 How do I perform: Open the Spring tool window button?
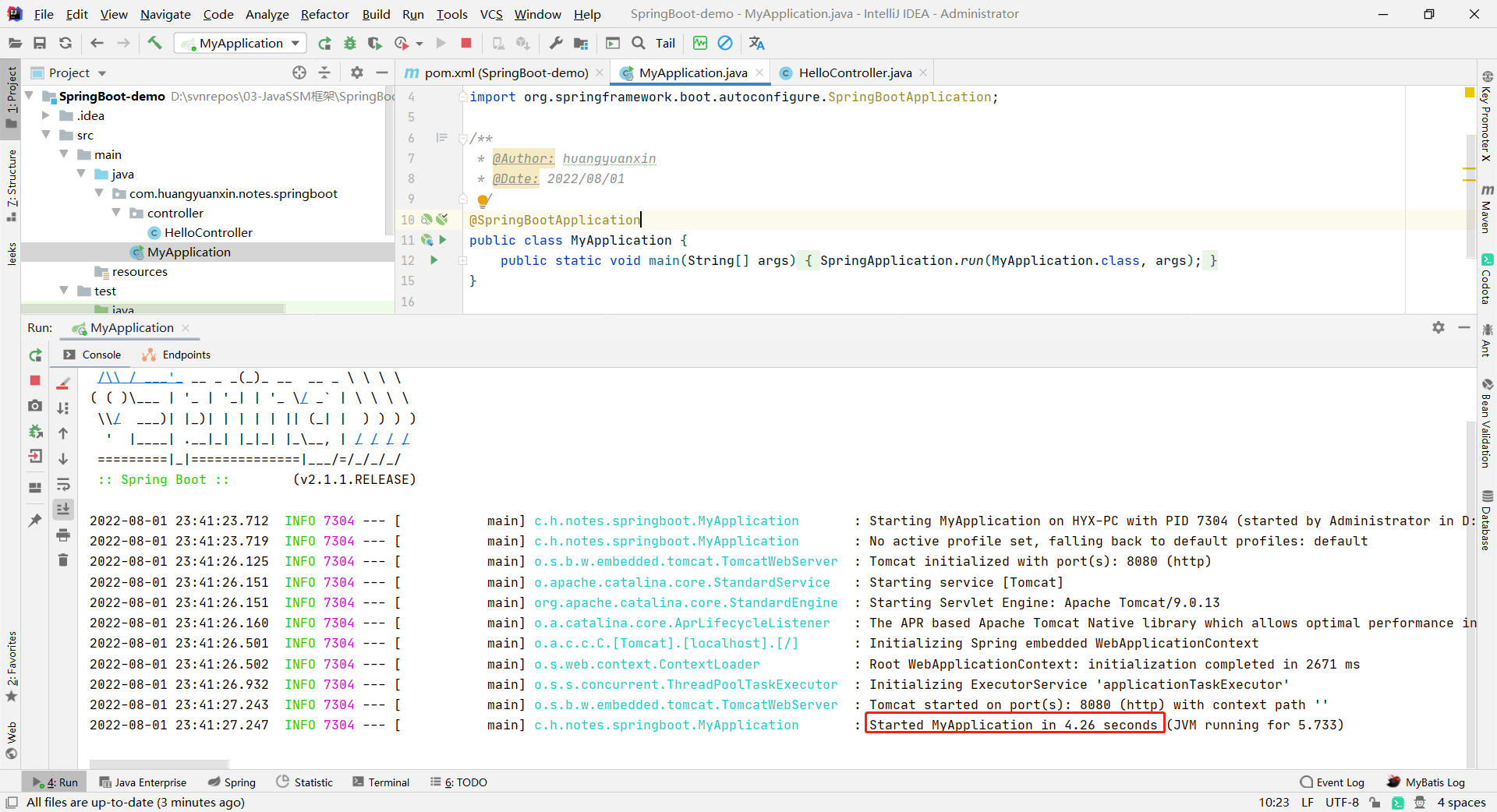(232, 782)
